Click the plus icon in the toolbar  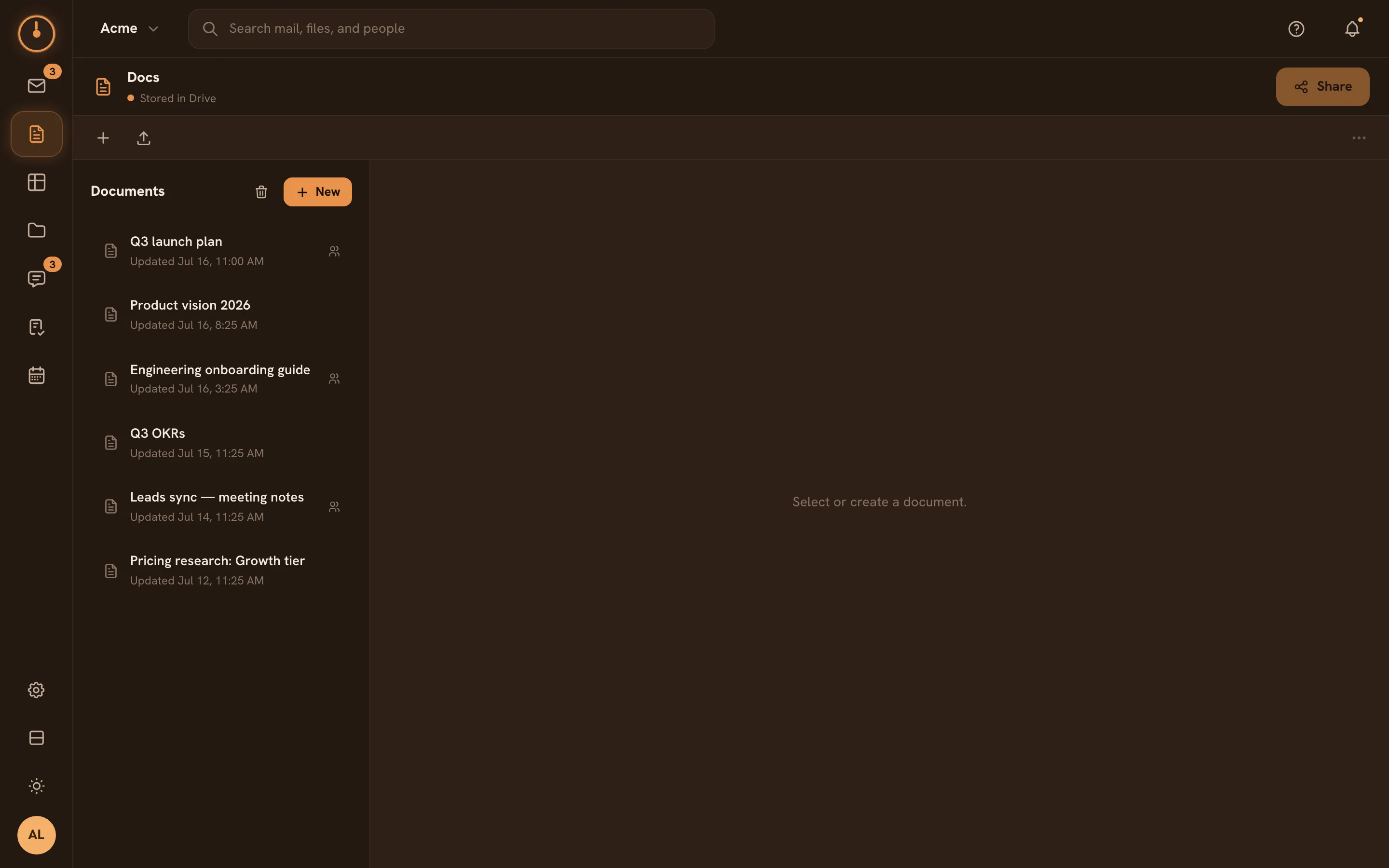103,138
